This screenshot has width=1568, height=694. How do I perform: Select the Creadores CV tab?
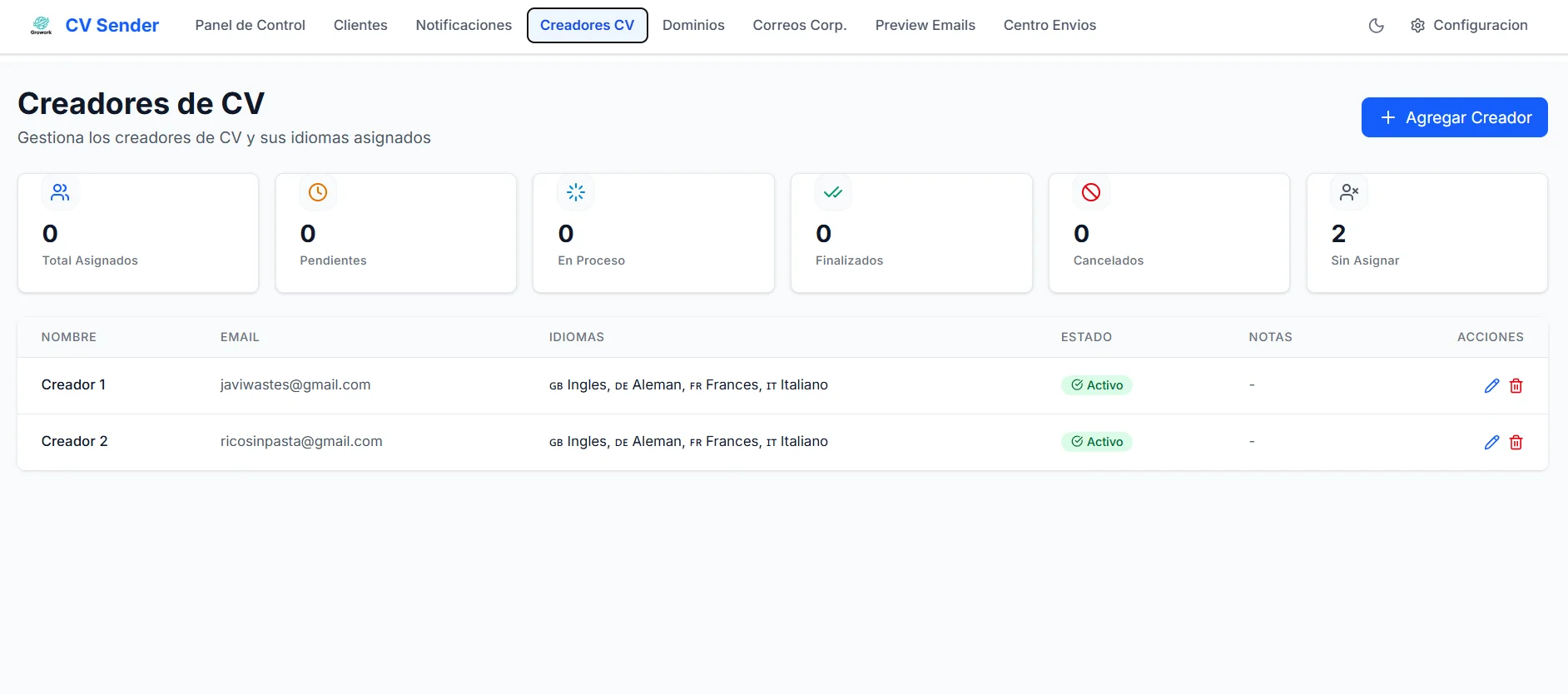point(588,25)
